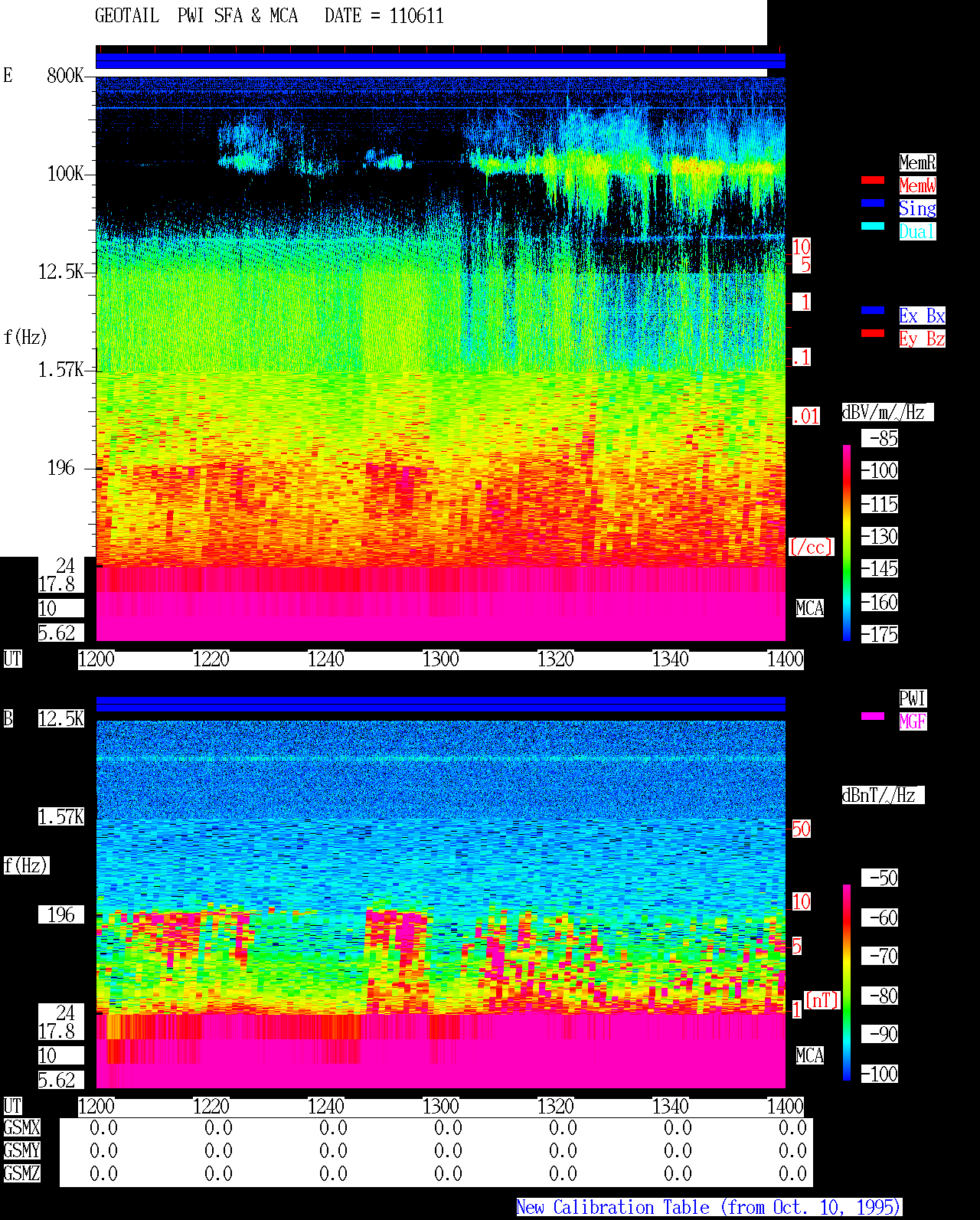Click the red MemW legend swatch
980x1220 pixels.
coord(873,180)
